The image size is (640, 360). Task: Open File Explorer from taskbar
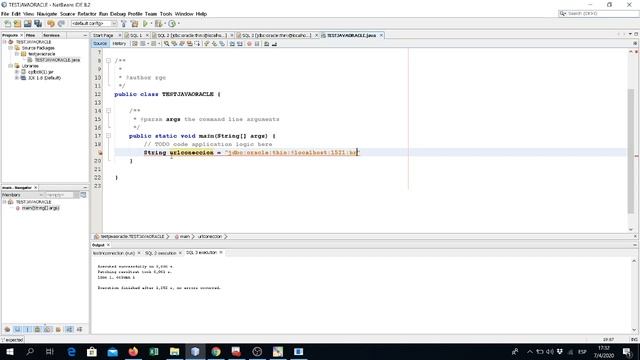pos(174,351)
